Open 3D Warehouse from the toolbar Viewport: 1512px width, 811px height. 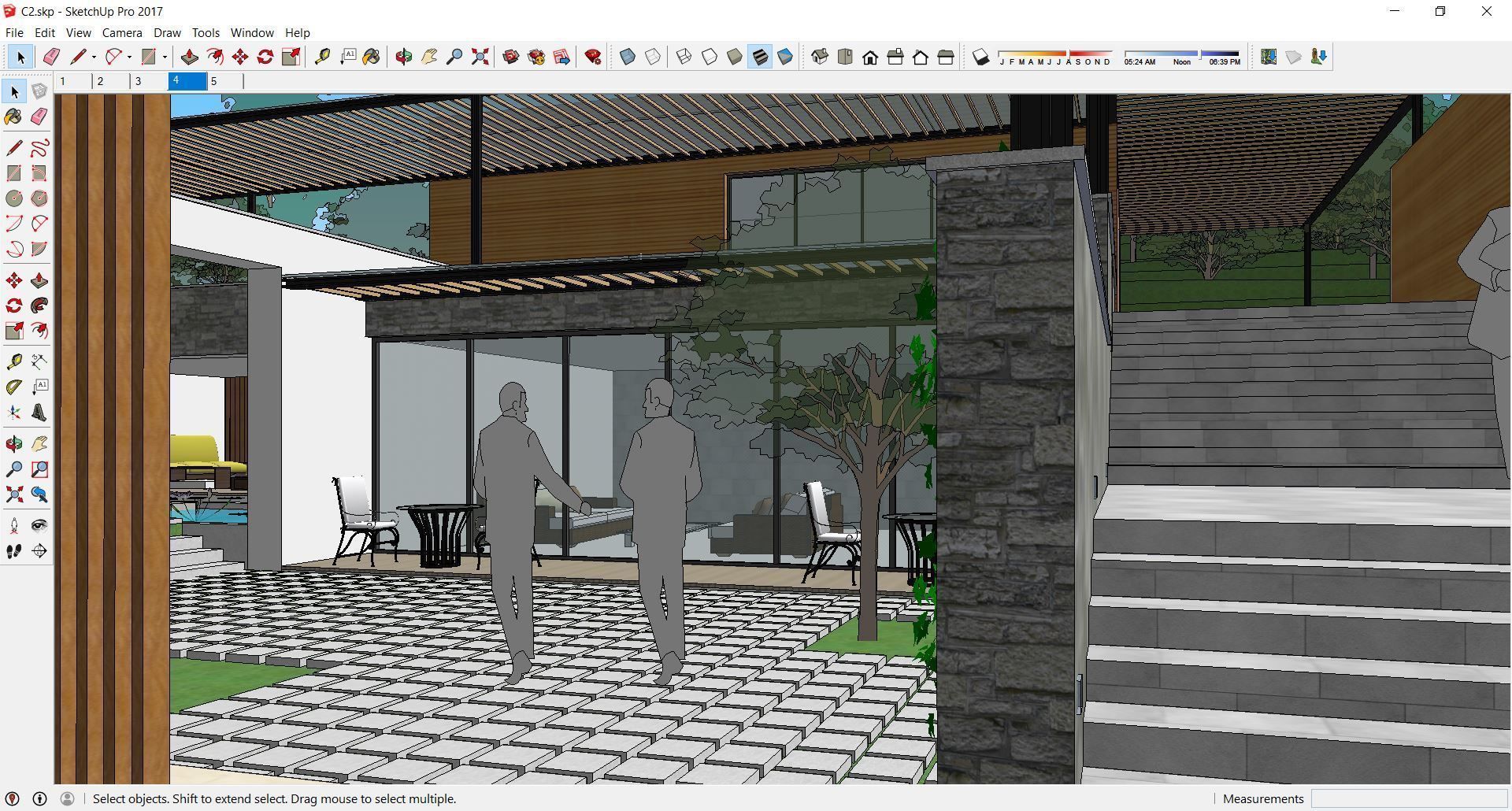tap(511, 57)
